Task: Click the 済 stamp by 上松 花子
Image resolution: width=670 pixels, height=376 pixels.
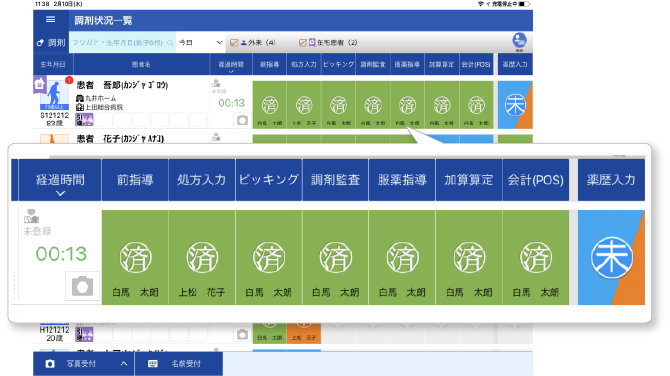Action: click(x=202, y=258)
